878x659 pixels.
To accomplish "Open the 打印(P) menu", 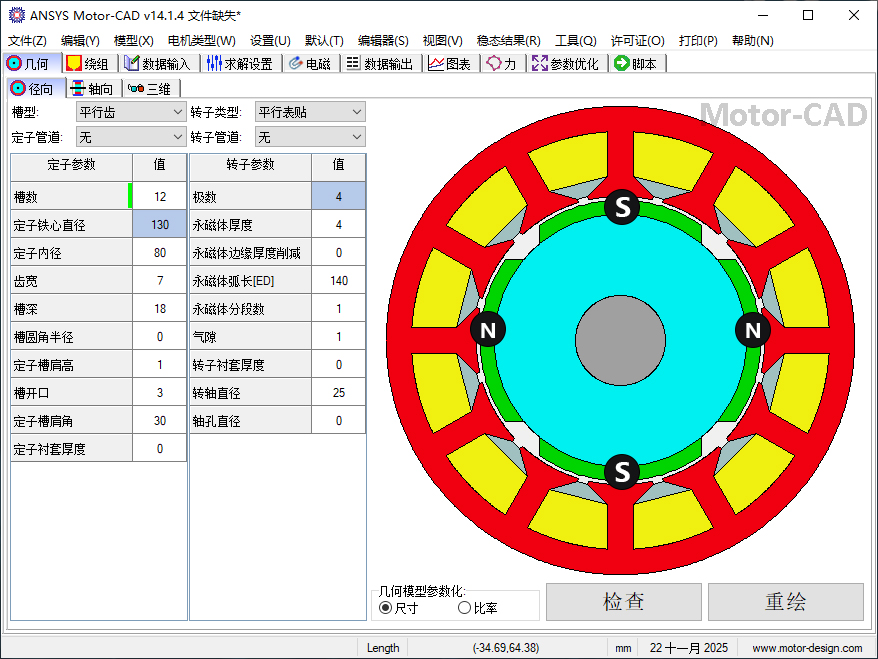I will pyautogui.click(x=698, y=41).
